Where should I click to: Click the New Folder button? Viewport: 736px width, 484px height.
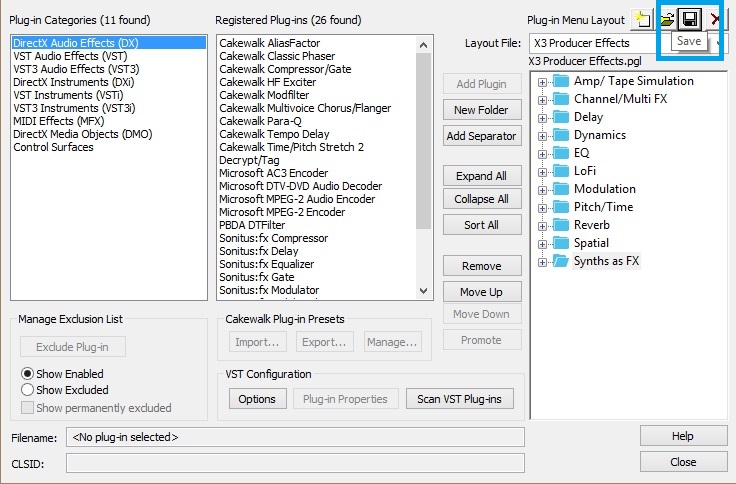click(x=482, y=110)
